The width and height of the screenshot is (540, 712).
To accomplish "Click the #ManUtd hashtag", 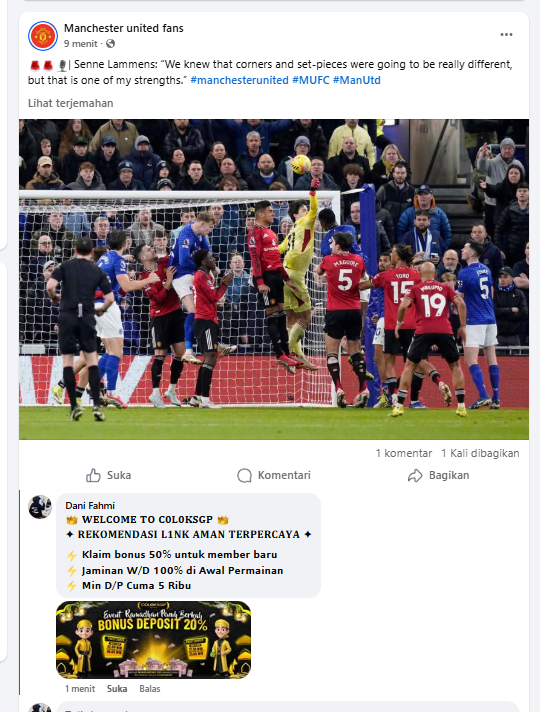I will 357,80.
